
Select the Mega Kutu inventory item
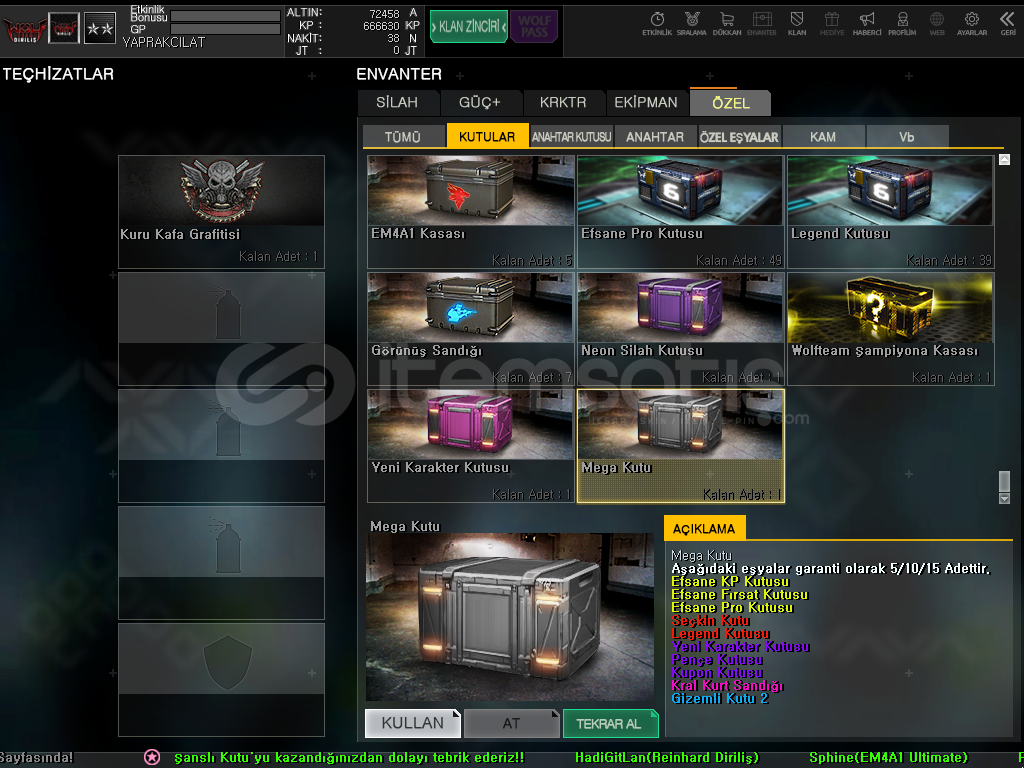[x=680, y=446]
